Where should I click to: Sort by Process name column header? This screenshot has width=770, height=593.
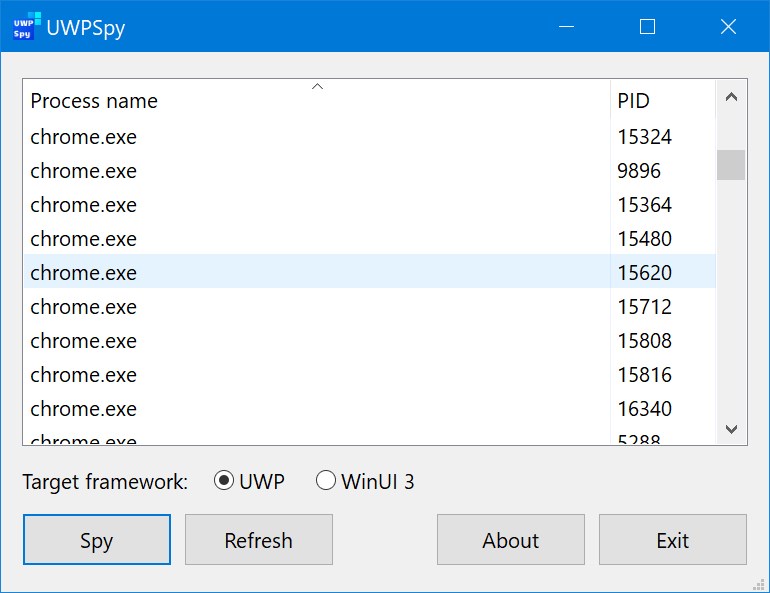(317, 100)
